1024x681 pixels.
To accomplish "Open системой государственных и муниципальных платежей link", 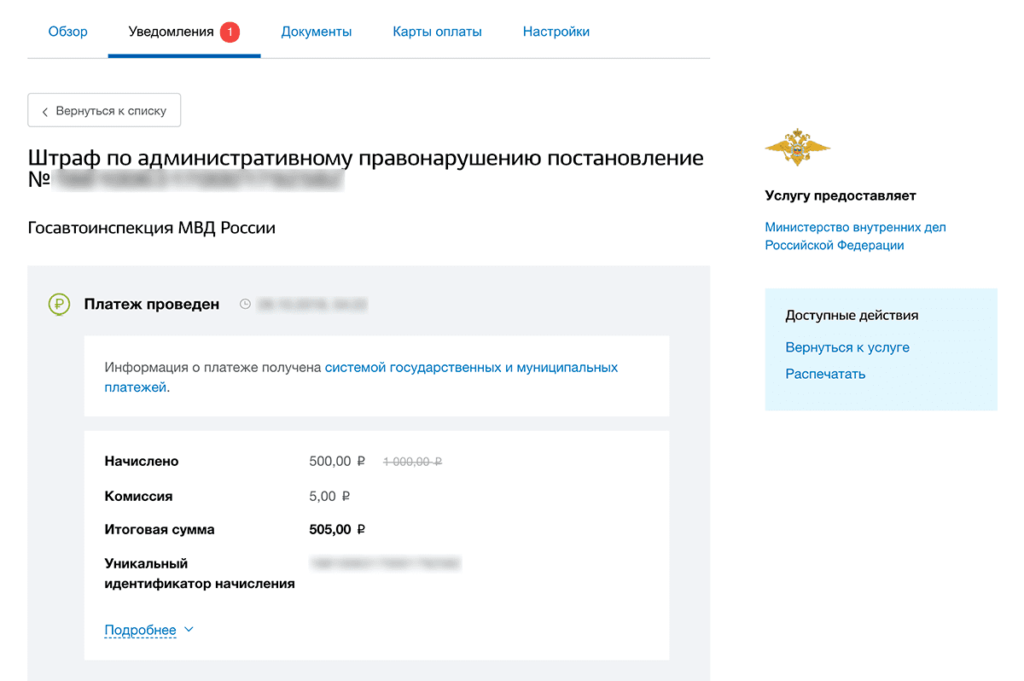I will click(x=361, y=377).
